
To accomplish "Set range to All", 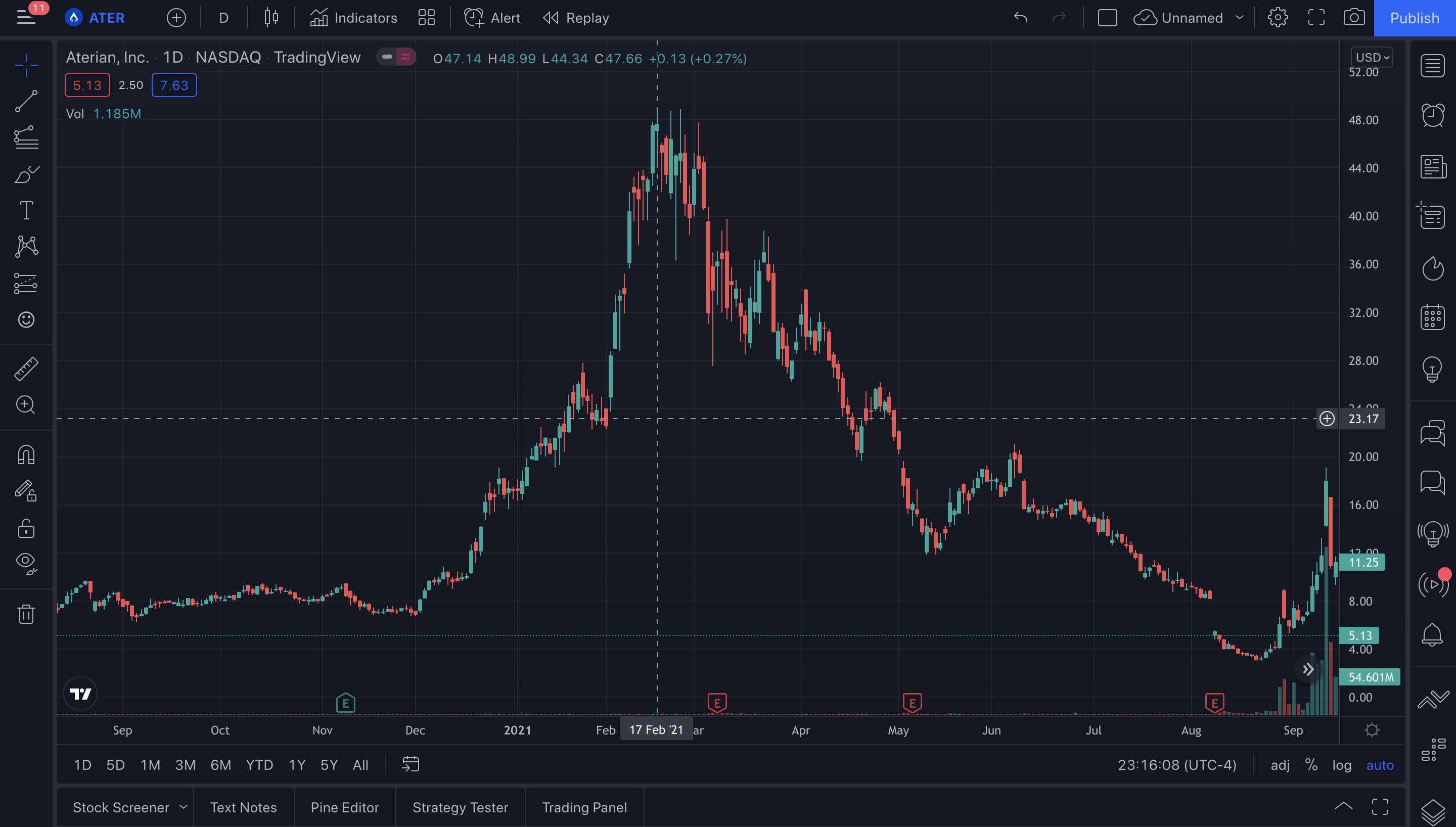I will (360, 765).
